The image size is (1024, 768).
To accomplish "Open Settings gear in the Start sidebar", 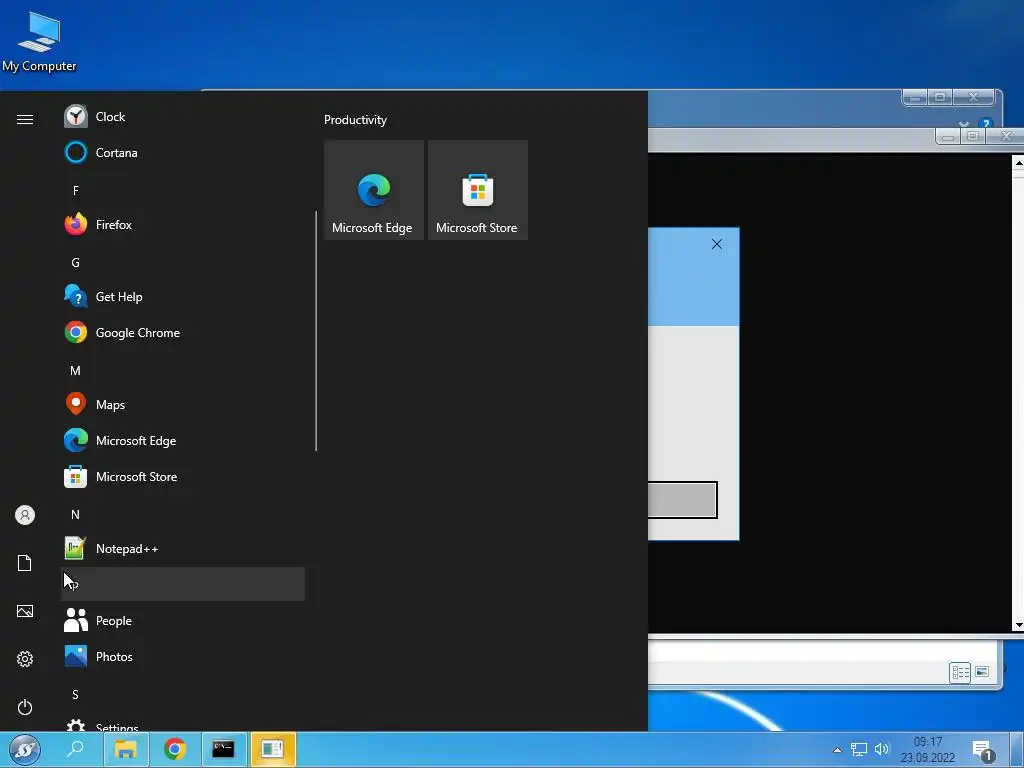I will [25, 659].
